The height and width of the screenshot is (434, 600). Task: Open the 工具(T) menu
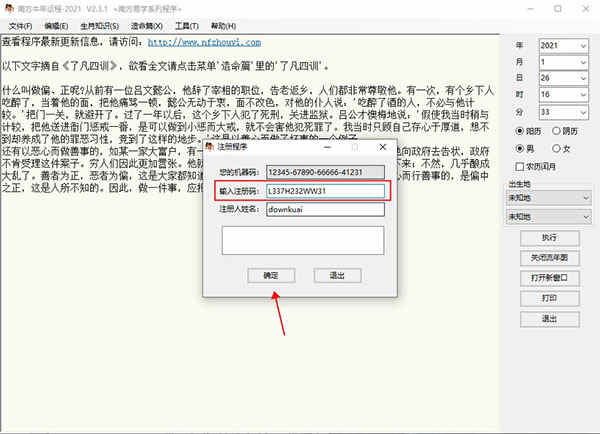click(187, 26)
